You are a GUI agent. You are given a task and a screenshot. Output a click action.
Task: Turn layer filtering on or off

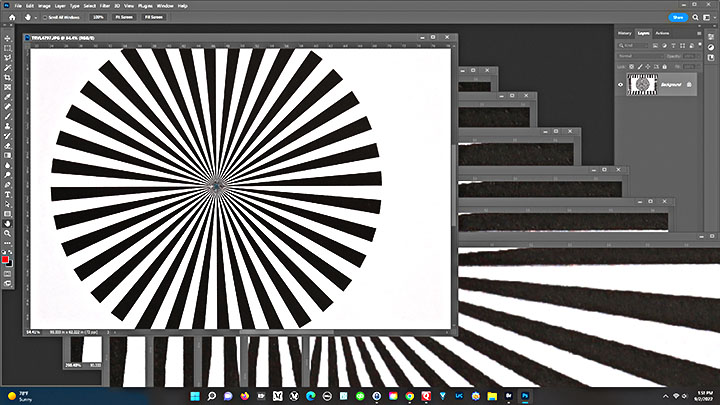pyautogui.click(x=700, y=45)
